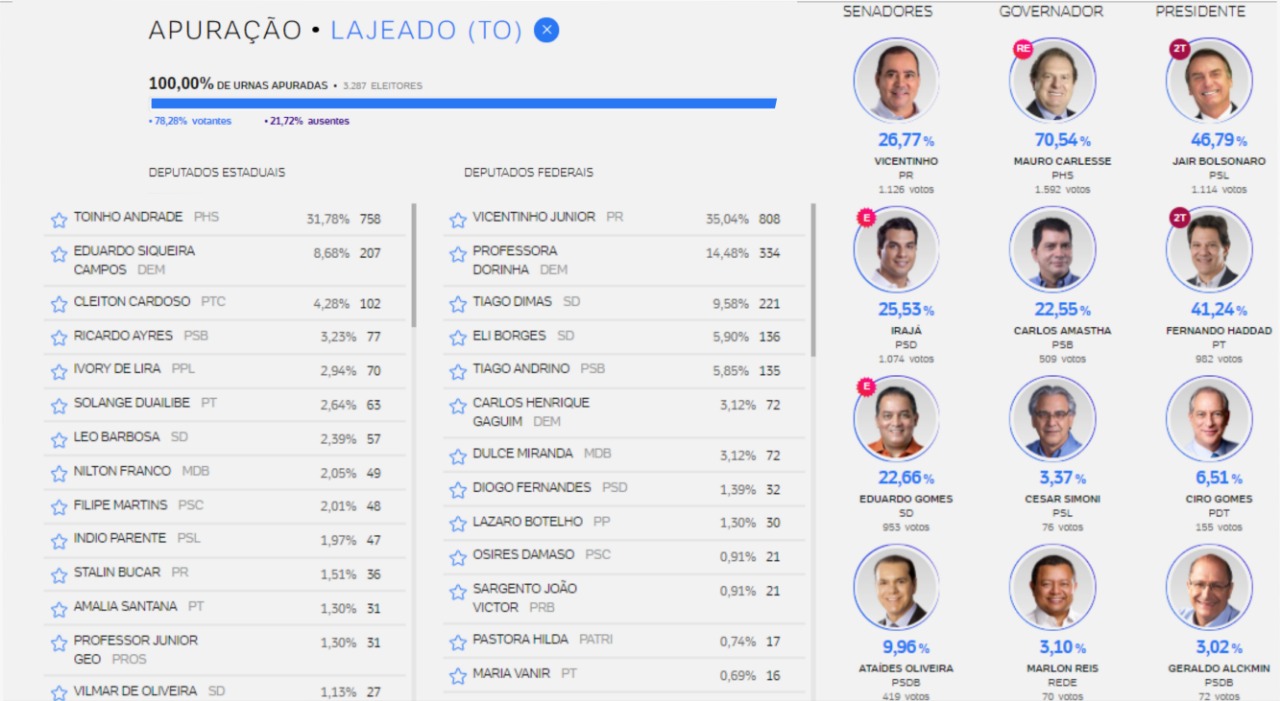Open the Lajeado (TO) city link
This screenshot has width=1280, height=701.
426,31
